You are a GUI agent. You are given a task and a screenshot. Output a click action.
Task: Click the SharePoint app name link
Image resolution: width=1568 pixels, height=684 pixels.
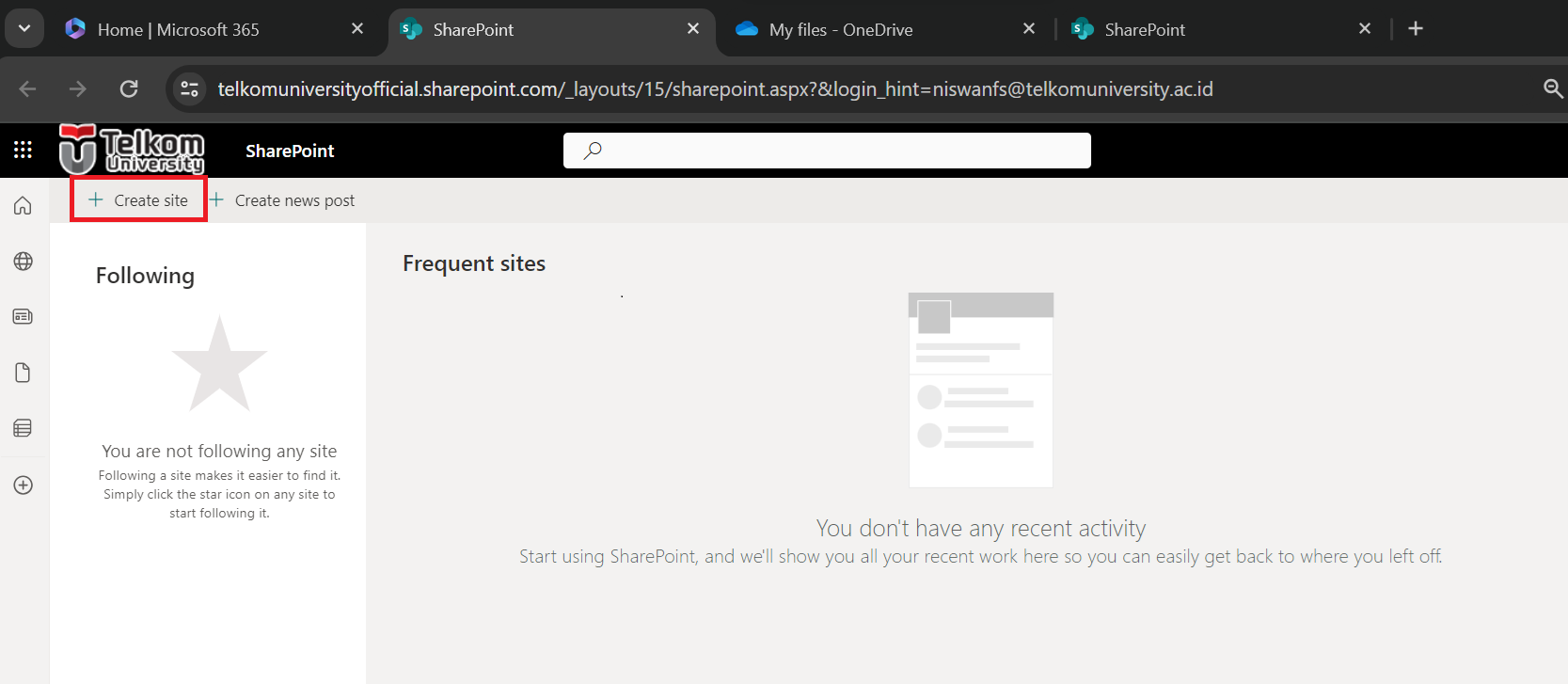tap(290, 151)
